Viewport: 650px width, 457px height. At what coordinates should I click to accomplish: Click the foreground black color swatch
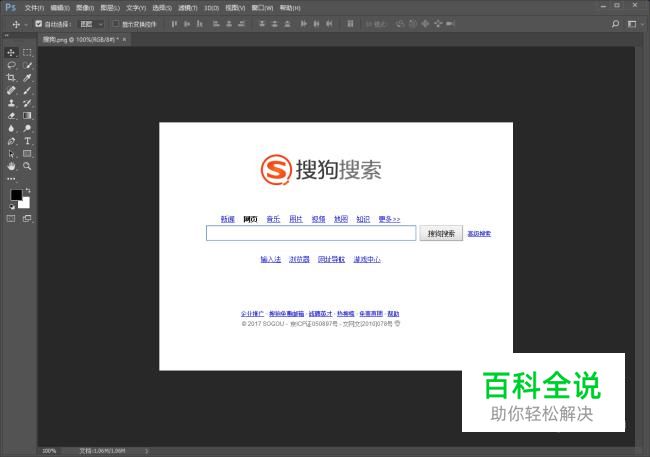[x=16, y=194]
